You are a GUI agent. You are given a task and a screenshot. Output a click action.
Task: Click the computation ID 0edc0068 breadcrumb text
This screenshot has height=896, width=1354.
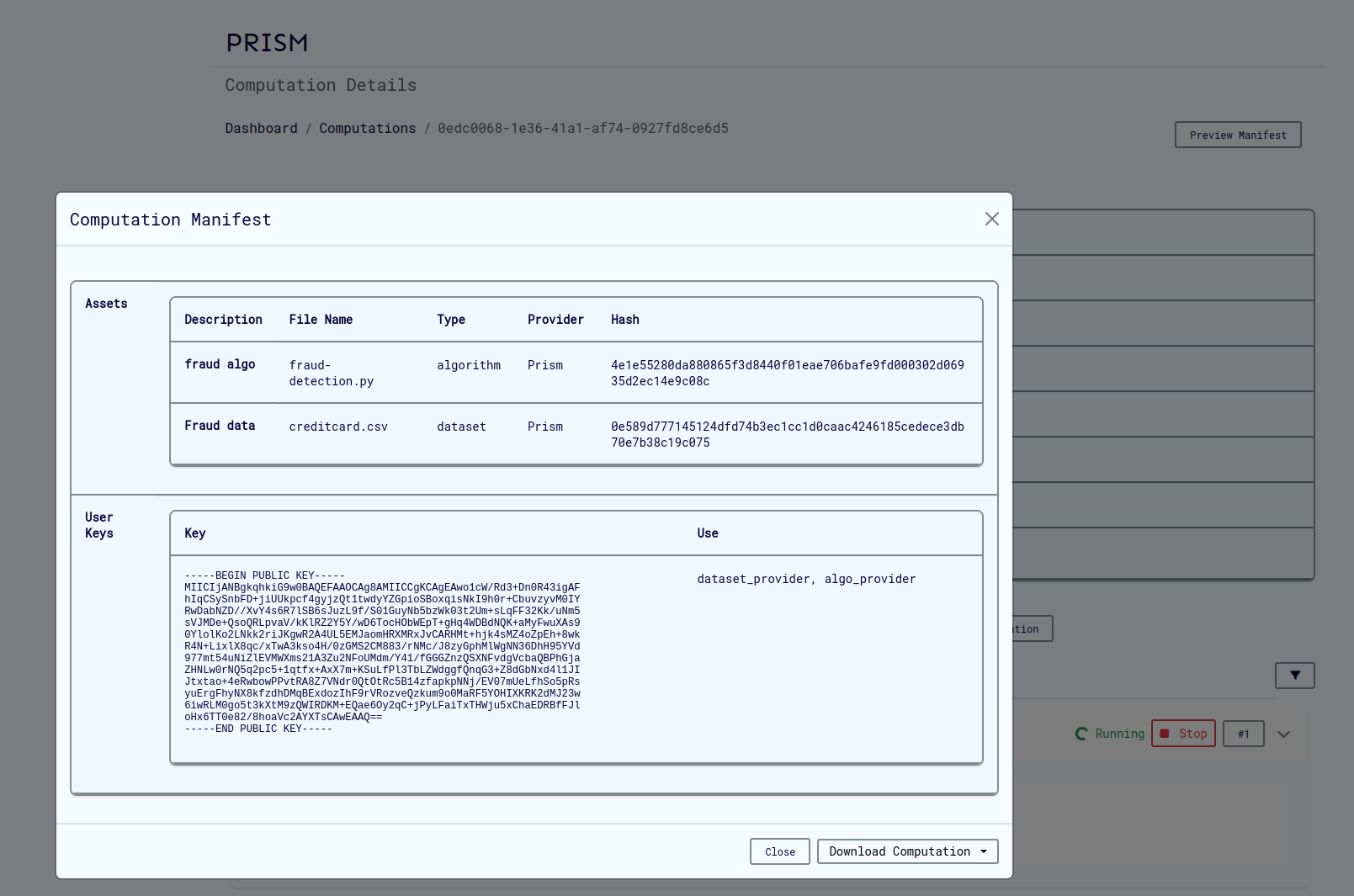tap(583, 128)
